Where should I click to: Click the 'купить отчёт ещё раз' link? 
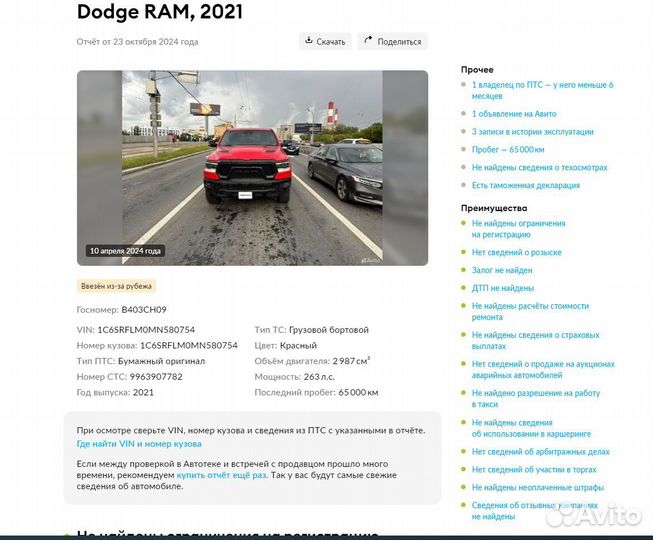(221, 475)
